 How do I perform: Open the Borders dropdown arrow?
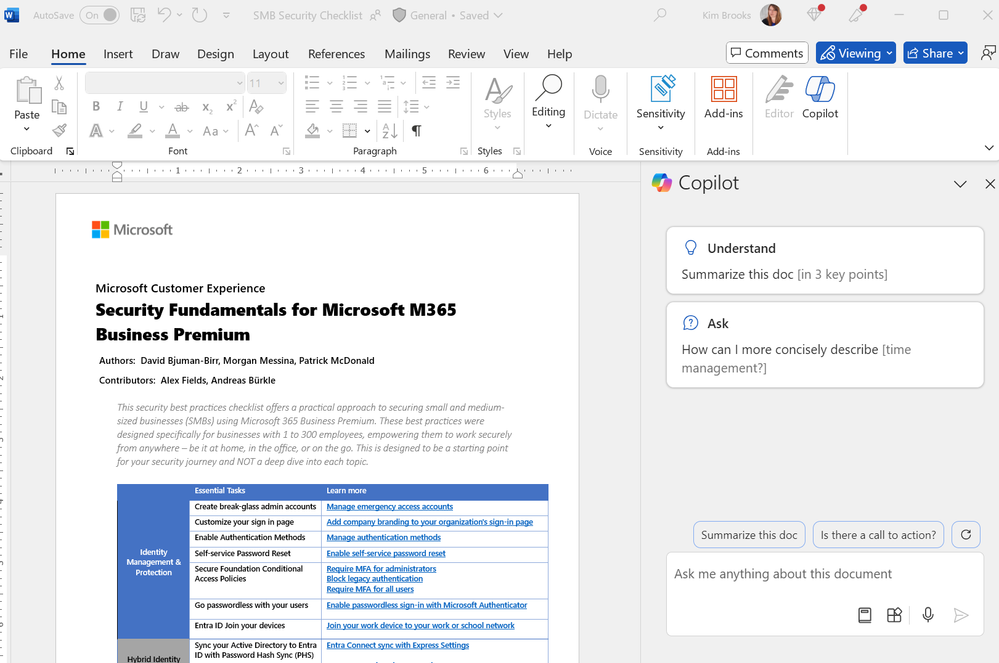(368, 131)
